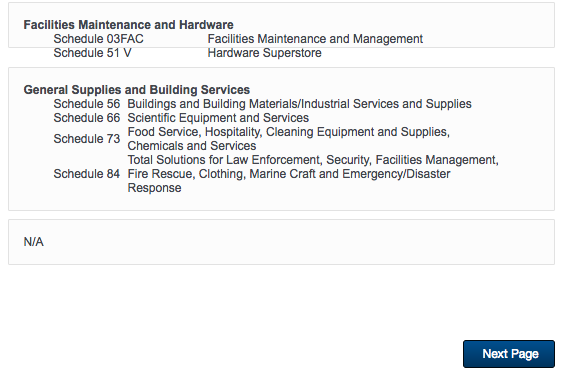Viewport: 562px width, 374px height.
Task: Click inside the General Supplies panel box
Action: point(281,139)
